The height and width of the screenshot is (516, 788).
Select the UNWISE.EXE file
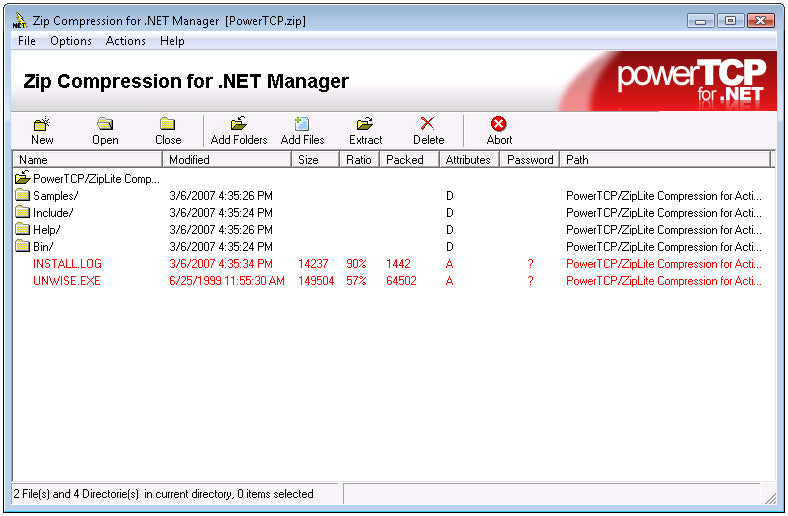click(x=67, y=281)
